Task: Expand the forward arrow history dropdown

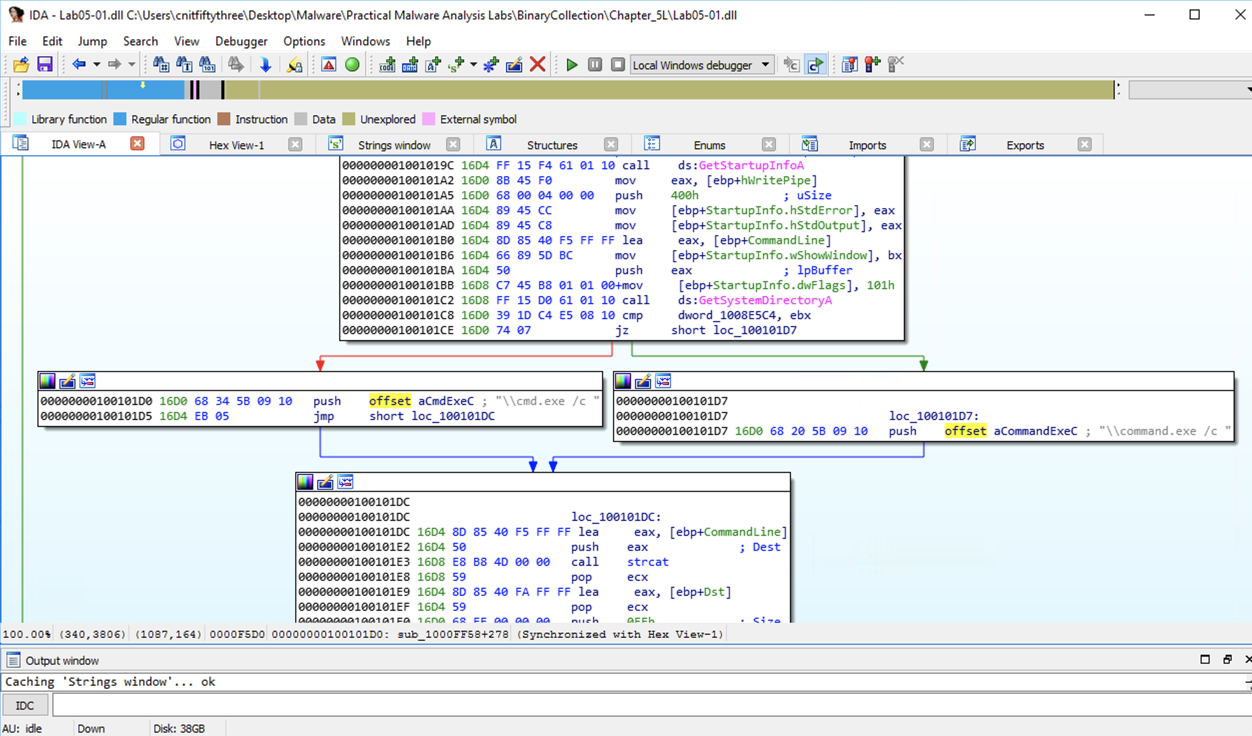Action: click(x=131, y=65)
